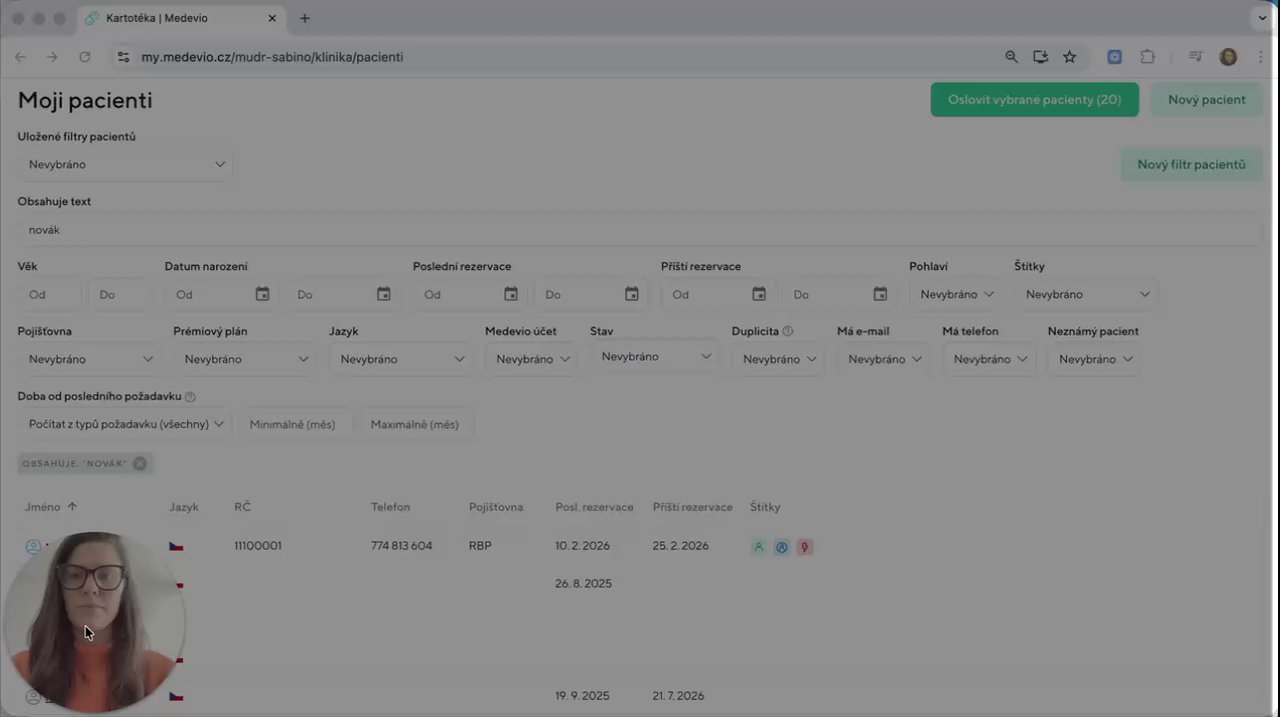Click the date 21. 7. 2026
The image size is (1280, 717).
pos(679,696)
